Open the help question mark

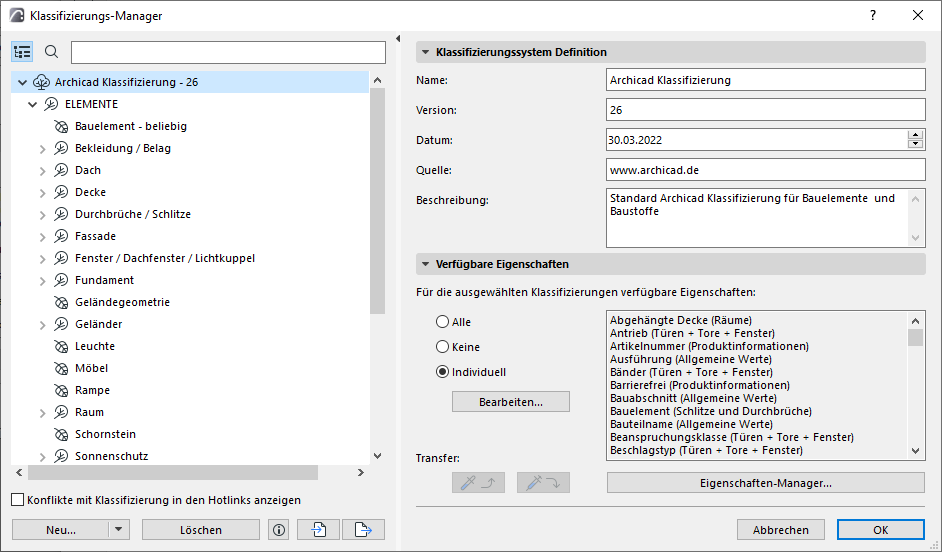[873, 16]
